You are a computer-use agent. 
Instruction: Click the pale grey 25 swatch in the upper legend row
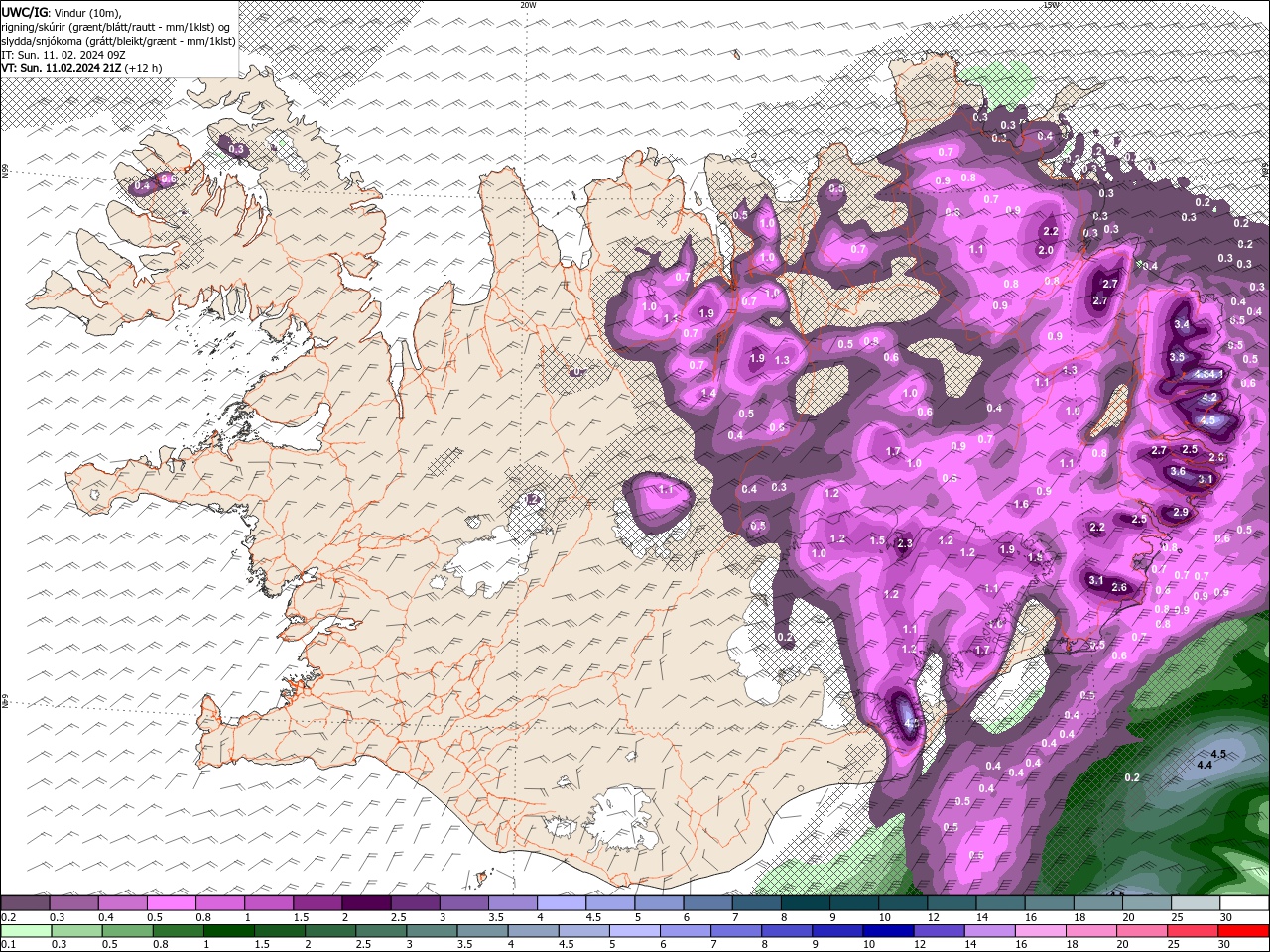point(1196,903)
